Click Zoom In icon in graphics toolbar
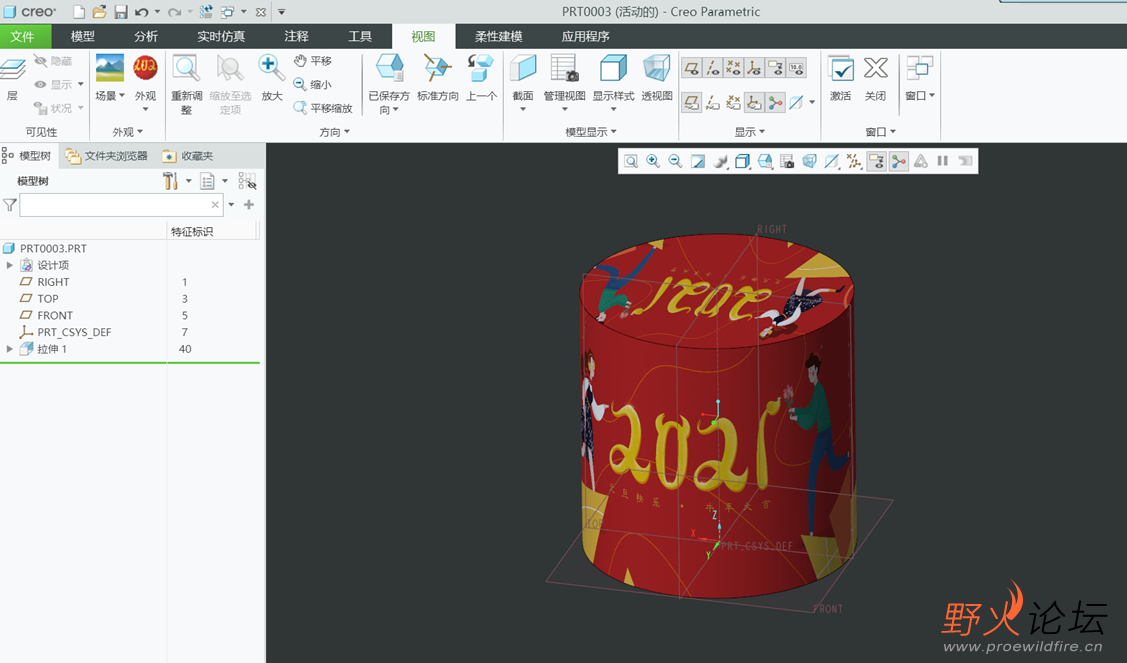1127x663 pixels. coord(653,161)
